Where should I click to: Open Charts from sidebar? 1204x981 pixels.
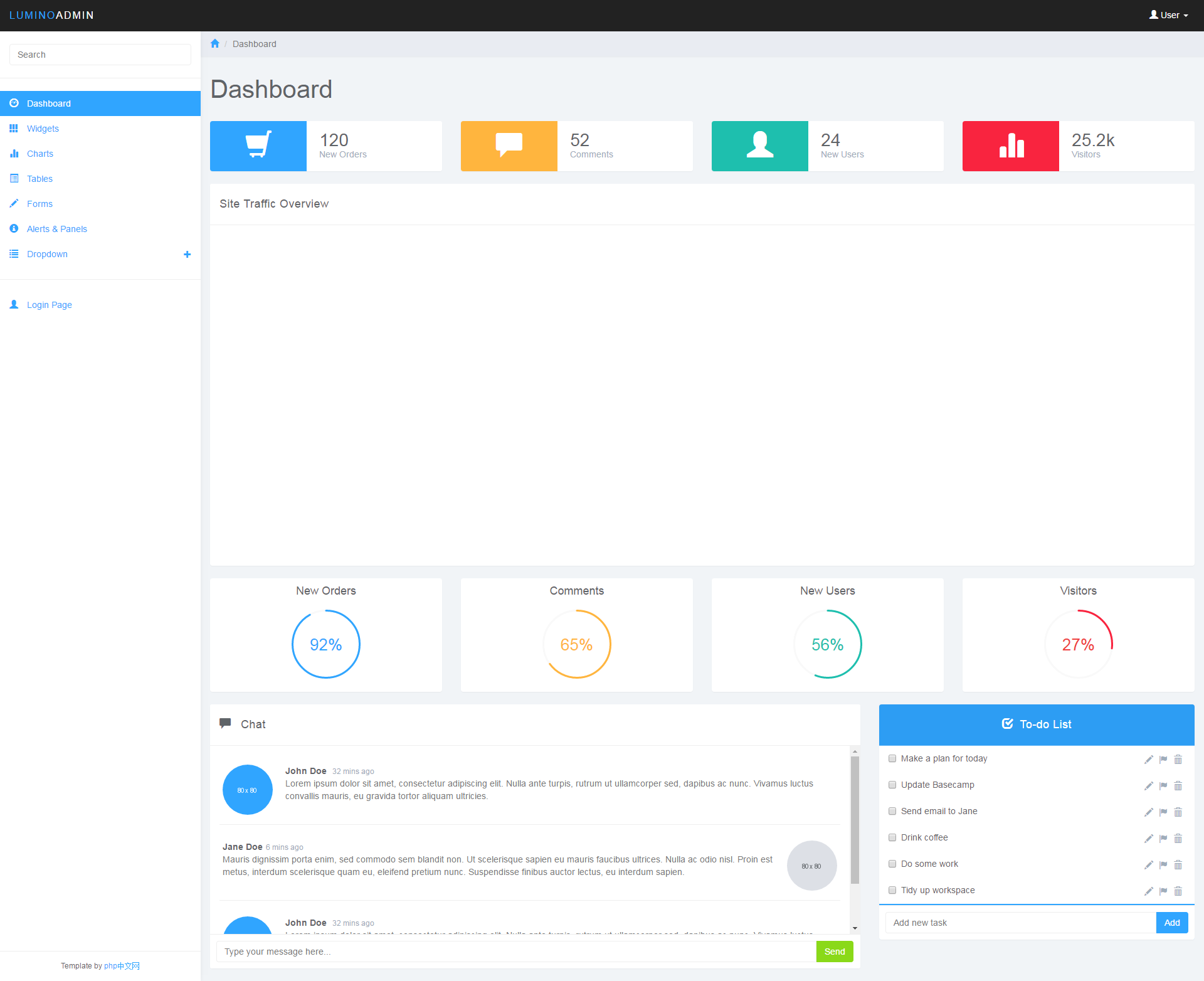100,154
